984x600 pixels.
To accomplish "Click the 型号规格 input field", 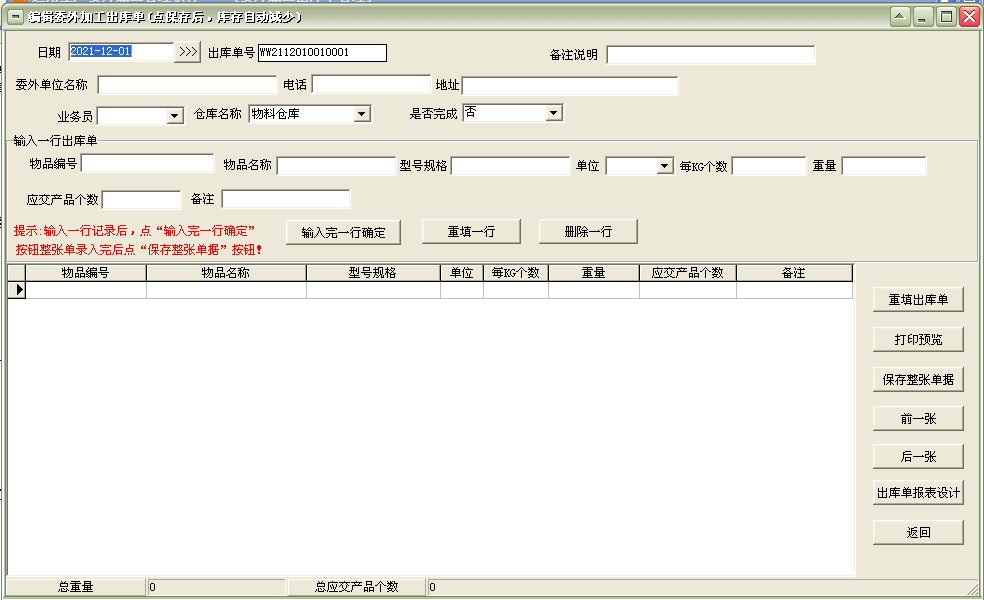I will (x=510, y=166).
